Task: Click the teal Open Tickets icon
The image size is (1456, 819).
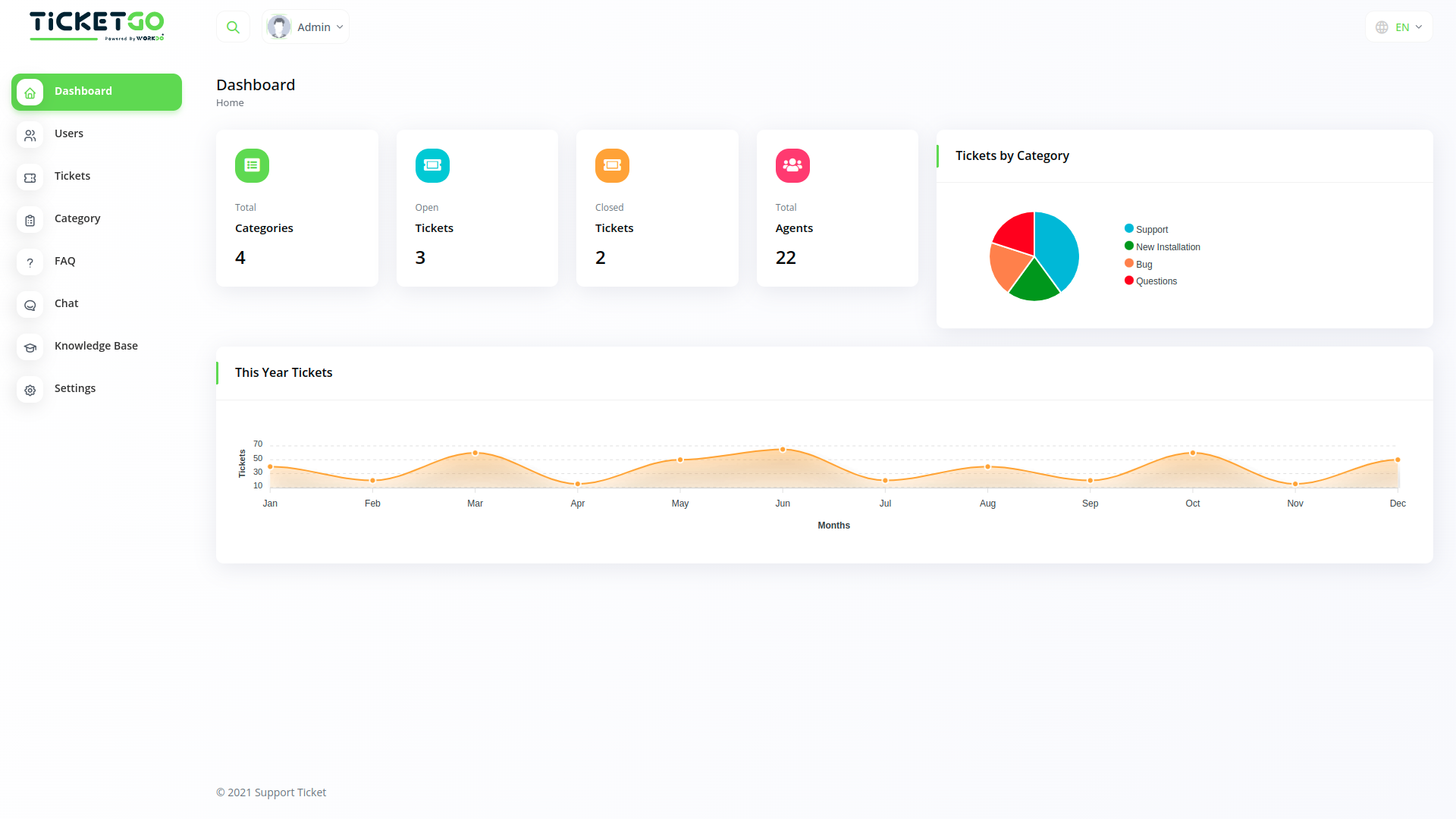Action: click(x=432, y=165)
